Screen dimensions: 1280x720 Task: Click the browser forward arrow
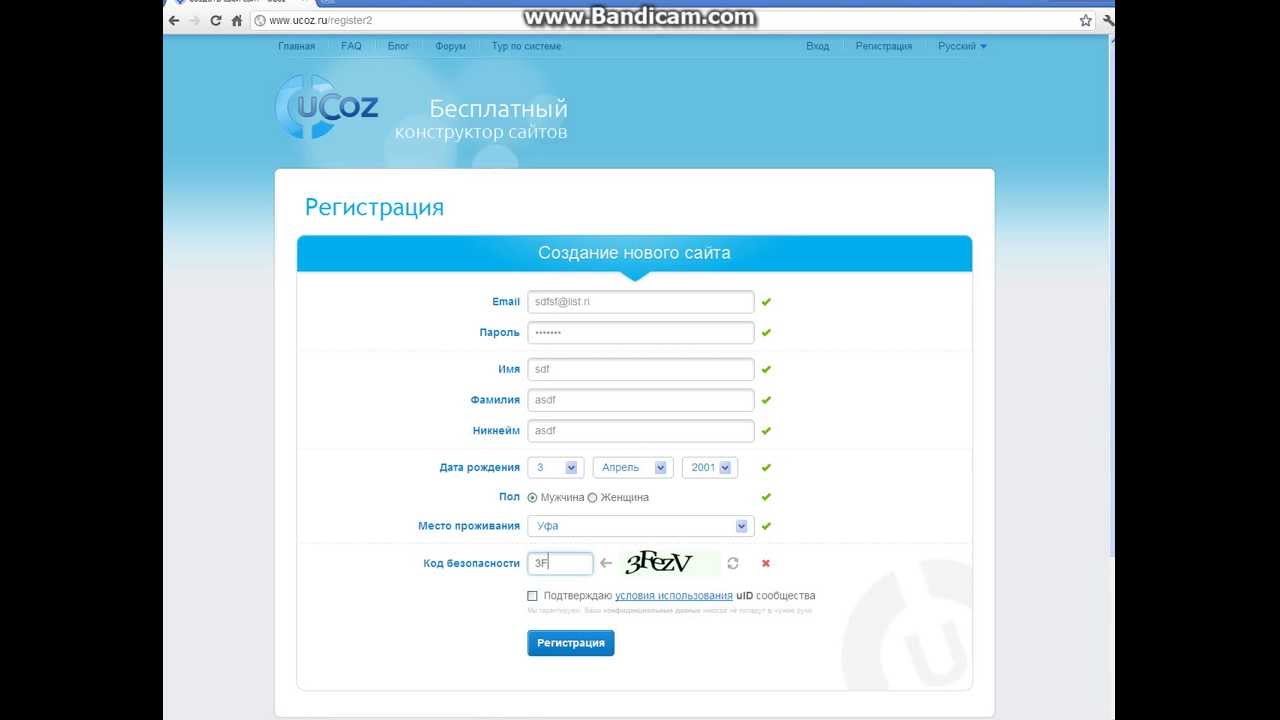194,20
